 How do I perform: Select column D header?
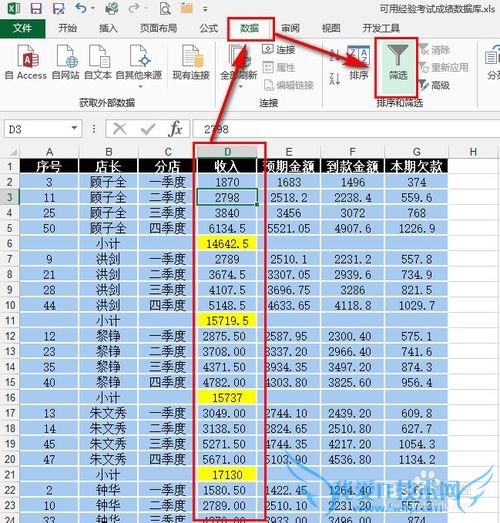(x=227, y=152)
